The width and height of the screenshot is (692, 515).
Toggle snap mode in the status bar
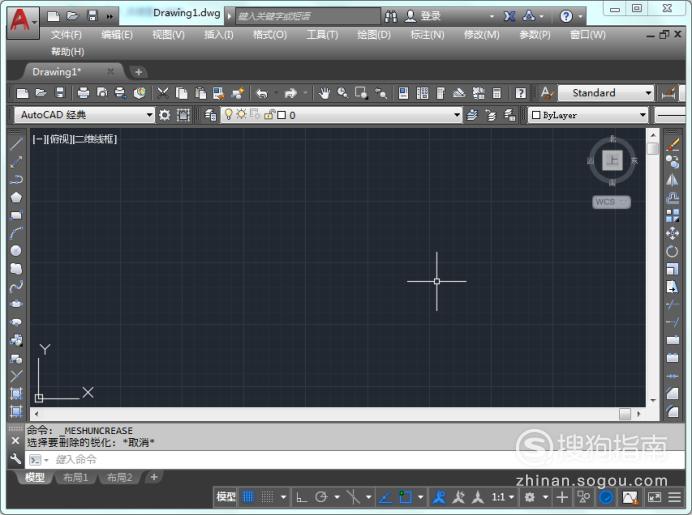coord(267,497)
